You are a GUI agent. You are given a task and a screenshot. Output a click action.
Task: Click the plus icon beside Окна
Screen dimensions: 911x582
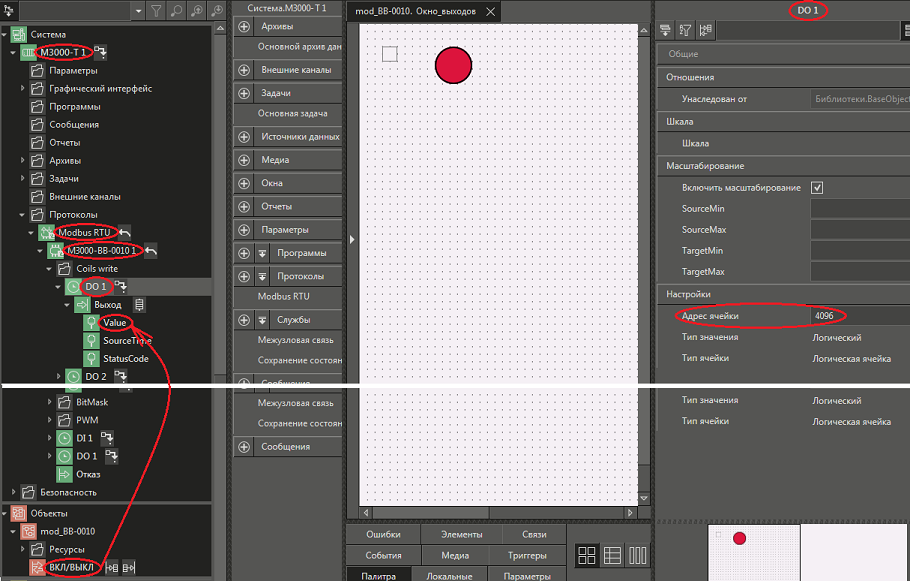pyautogui.click(x=244, y=183)
